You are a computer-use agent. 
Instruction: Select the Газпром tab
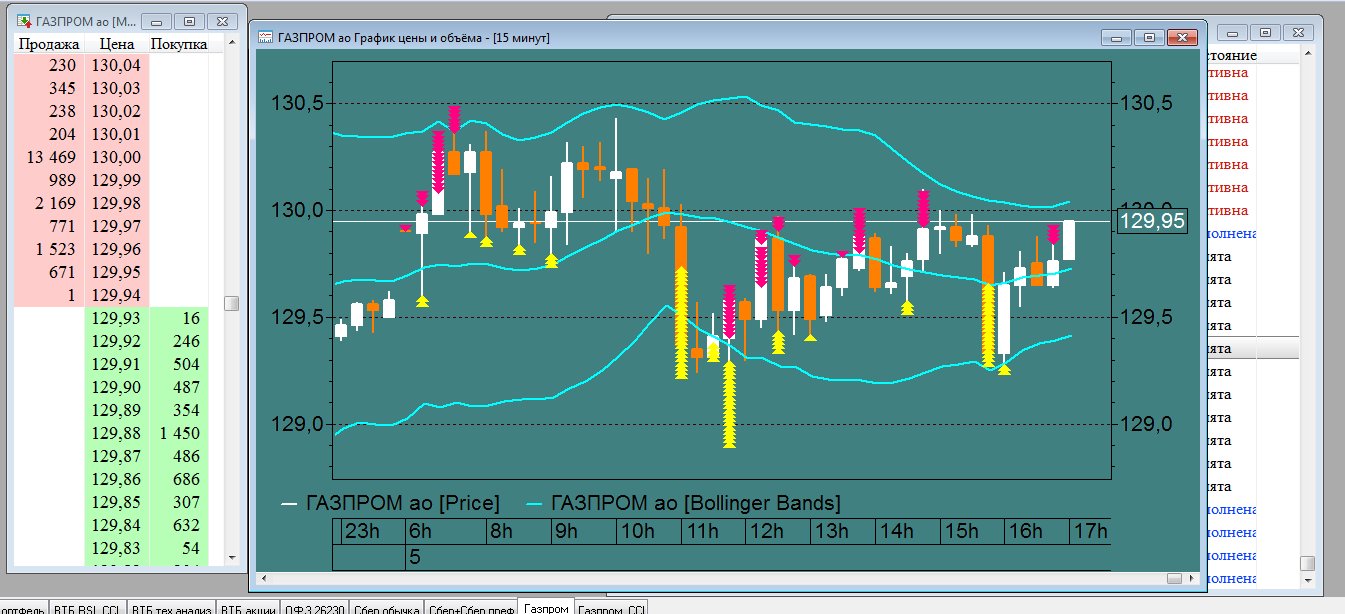[547, 607]
